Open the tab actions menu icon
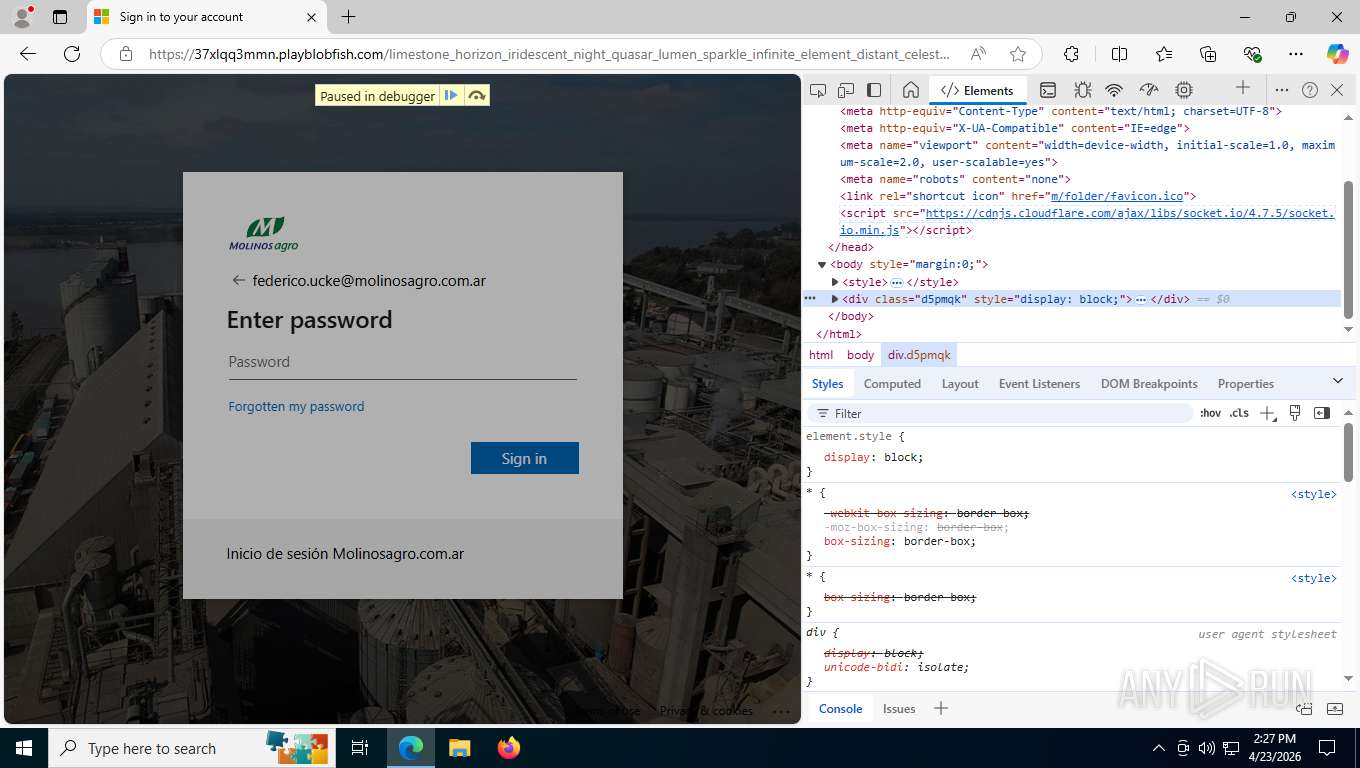 tap(60, 17)
